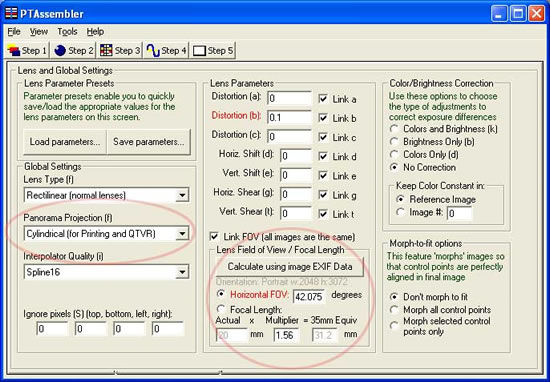The image size is (550, 382).
Task: Click Calculate using image EXIF Data
Action: tap(290, 267)
